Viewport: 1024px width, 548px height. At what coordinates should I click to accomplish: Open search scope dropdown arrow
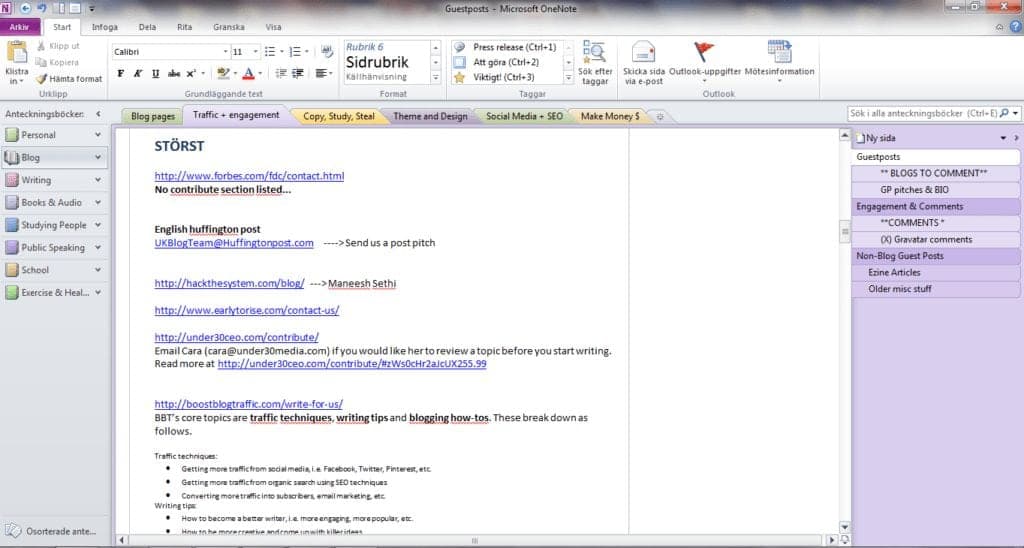click(x=1016, y=113)
